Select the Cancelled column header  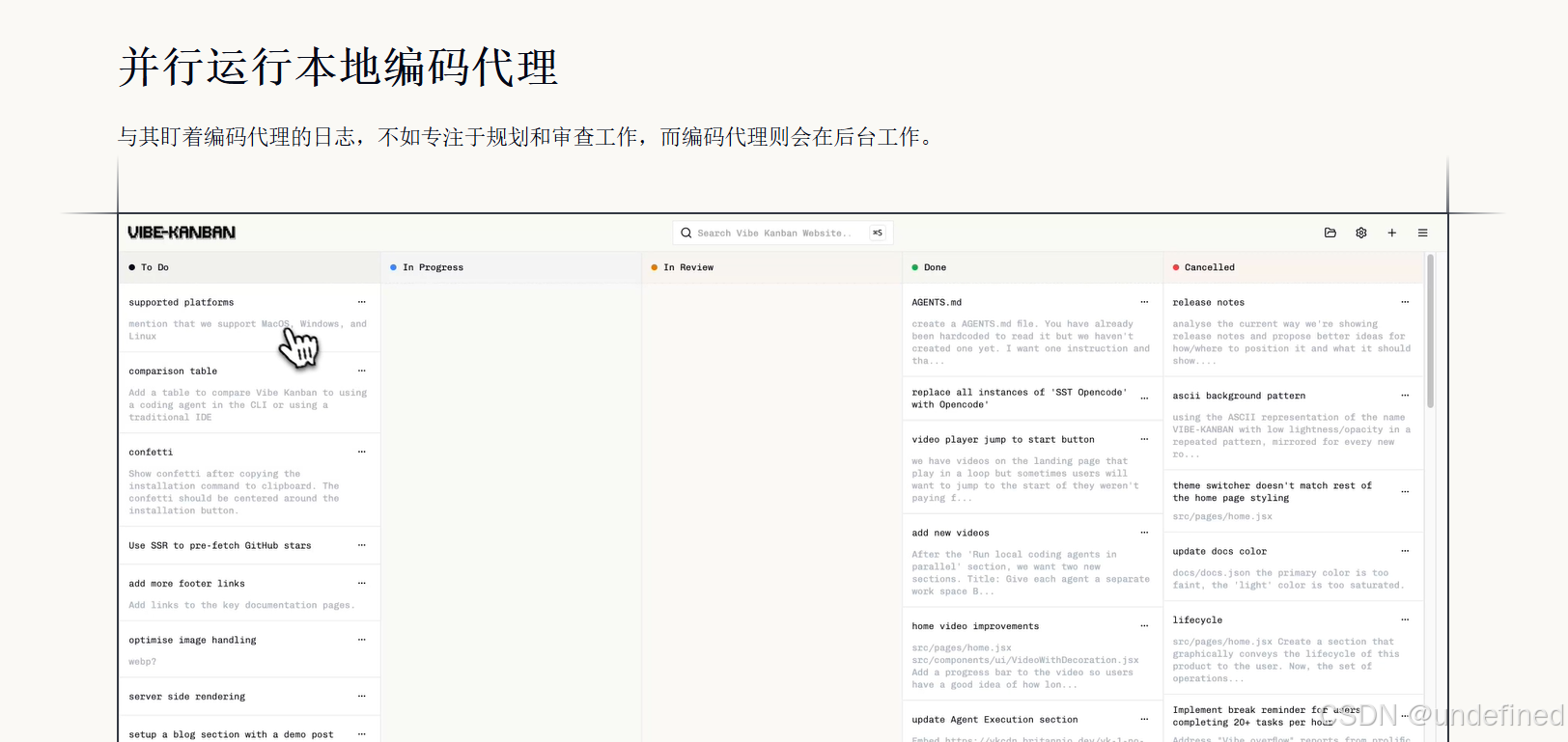pos(1293,267)
